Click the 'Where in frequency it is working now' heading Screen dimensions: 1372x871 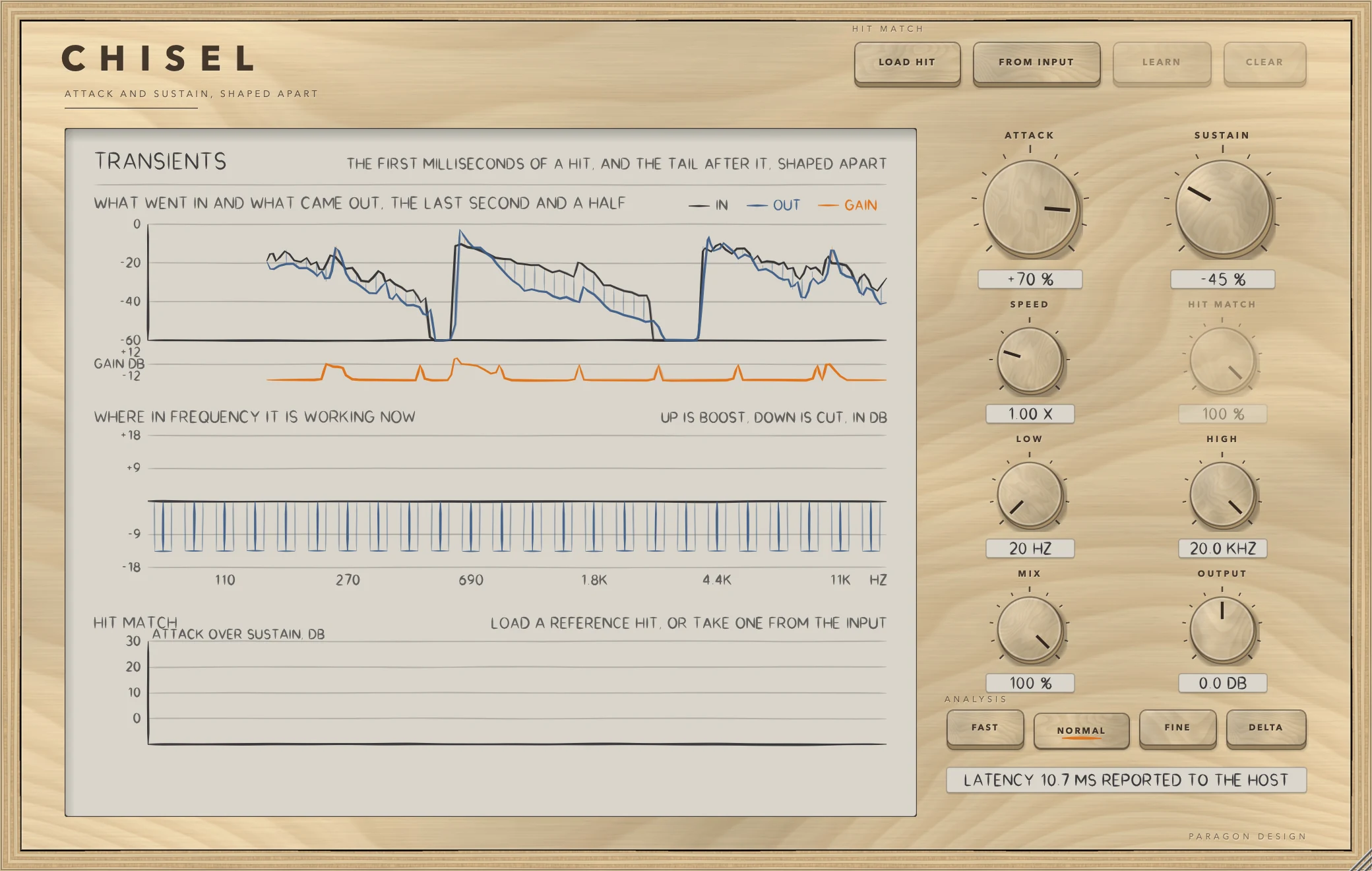pyautogui.click(x=255, y=417)
